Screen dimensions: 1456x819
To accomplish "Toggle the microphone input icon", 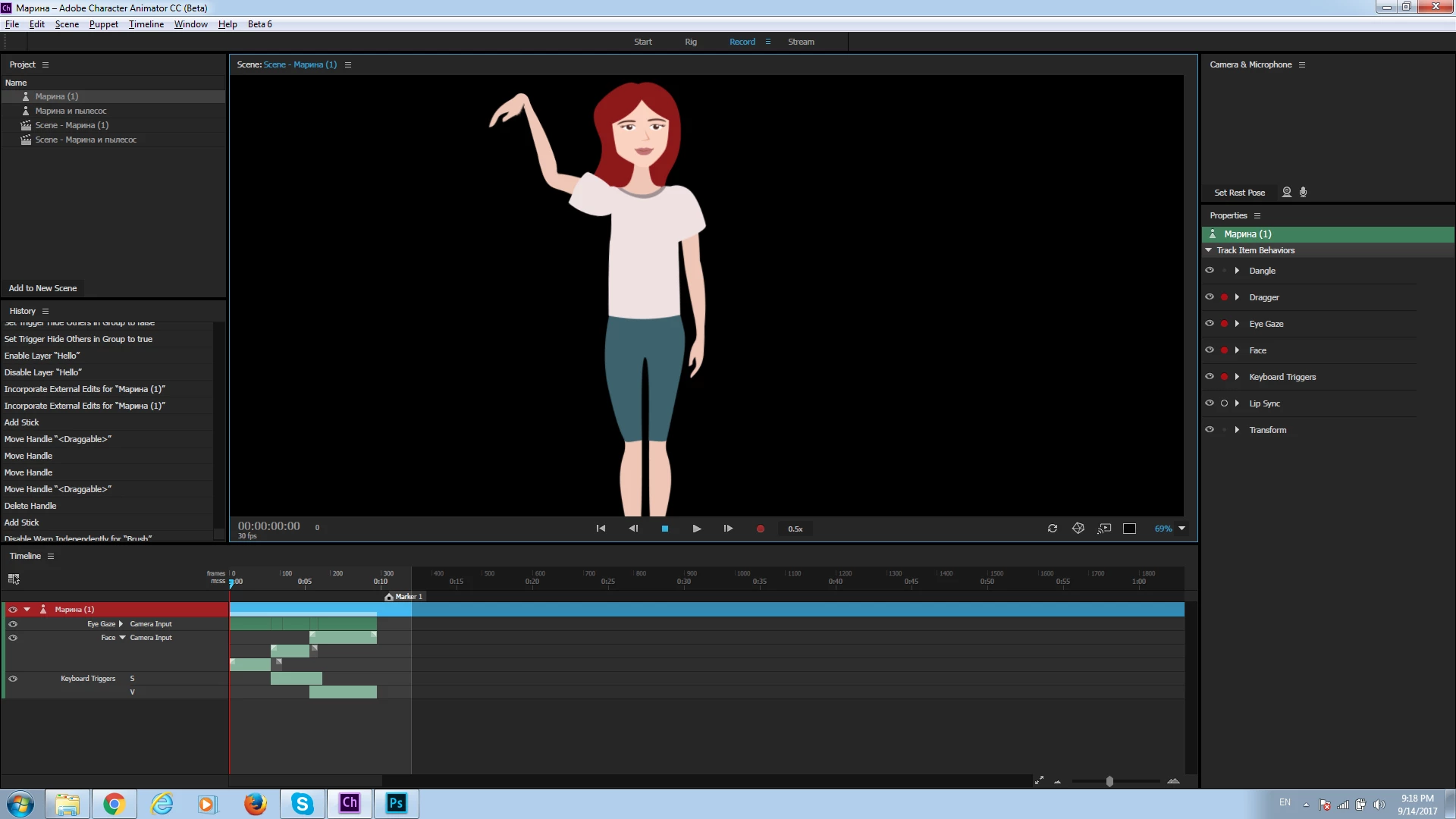I will [1303, 193].
